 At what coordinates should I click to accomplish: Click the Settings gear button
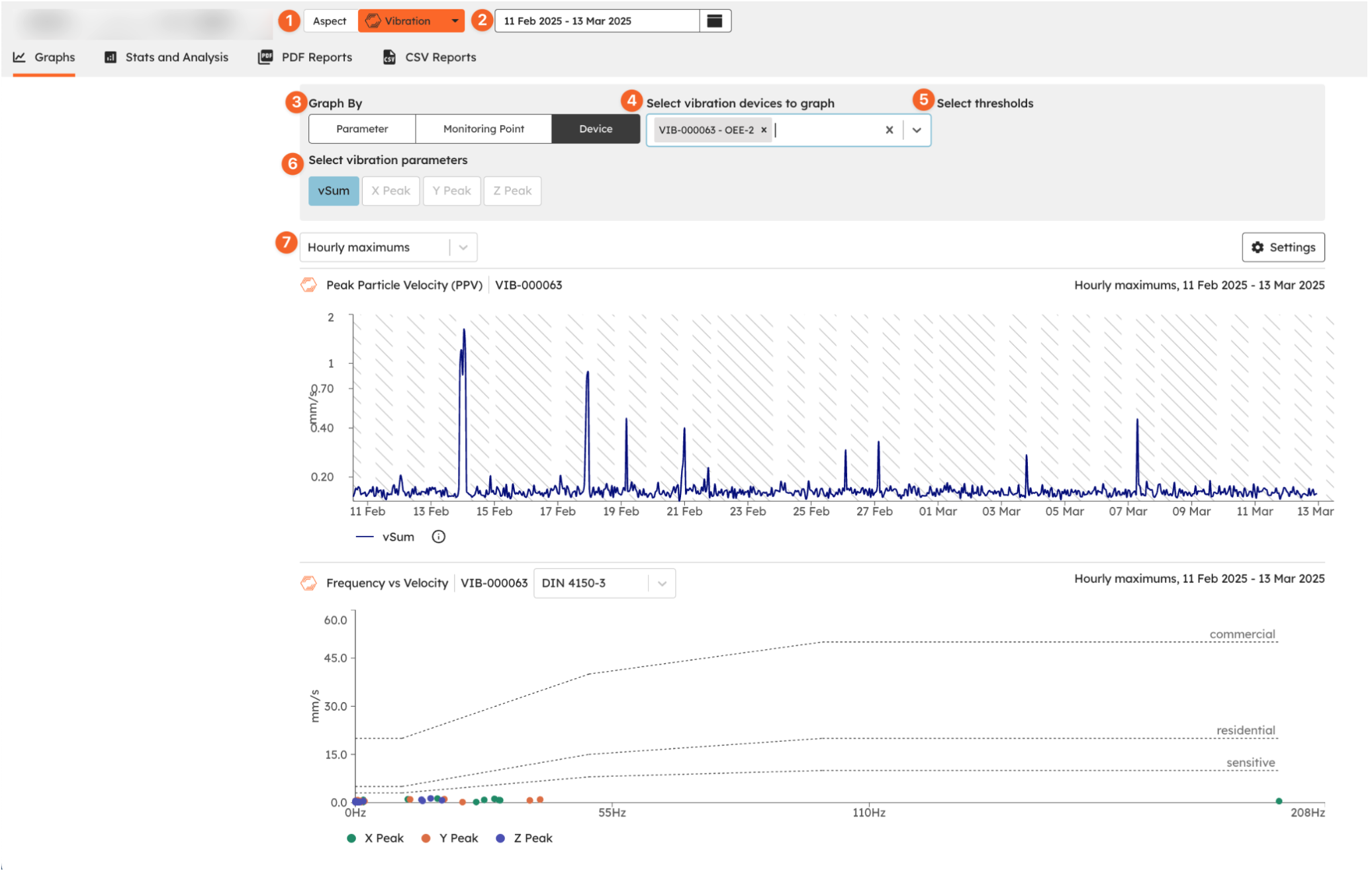[x=1283, y=247]
